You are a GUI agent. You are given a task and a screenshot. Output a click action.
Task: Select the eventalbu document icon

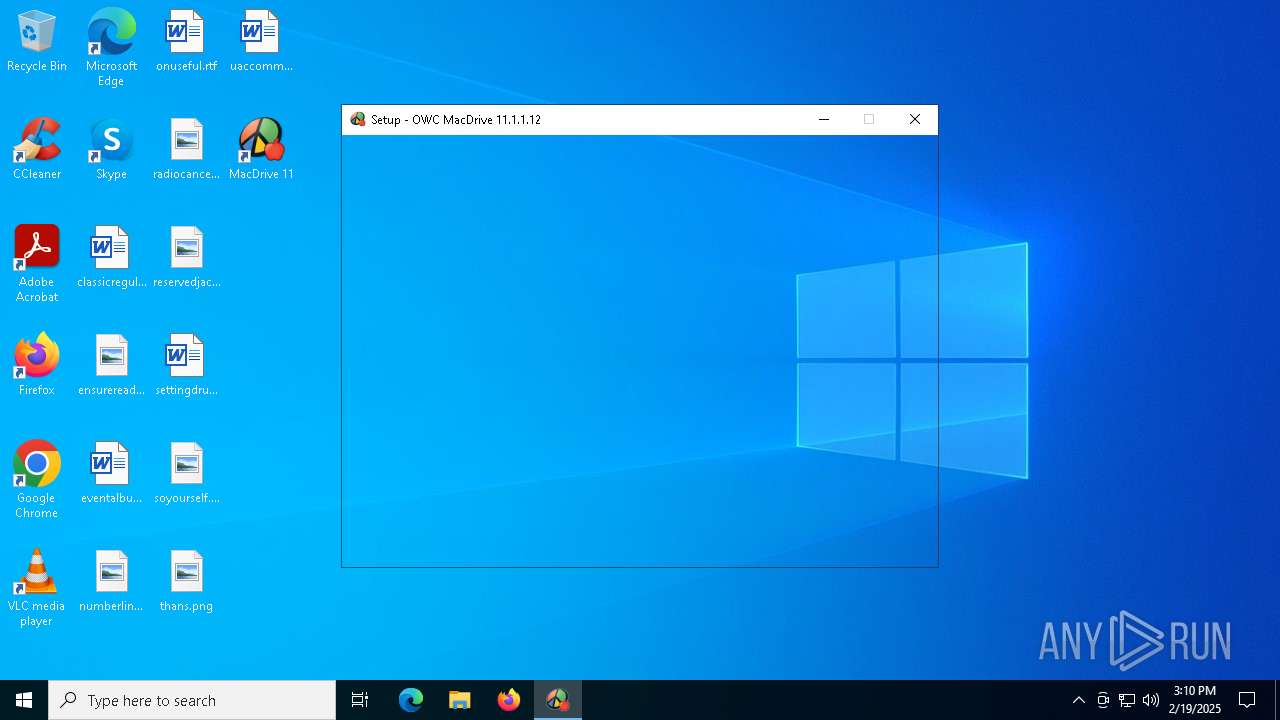tap(111, 474)
